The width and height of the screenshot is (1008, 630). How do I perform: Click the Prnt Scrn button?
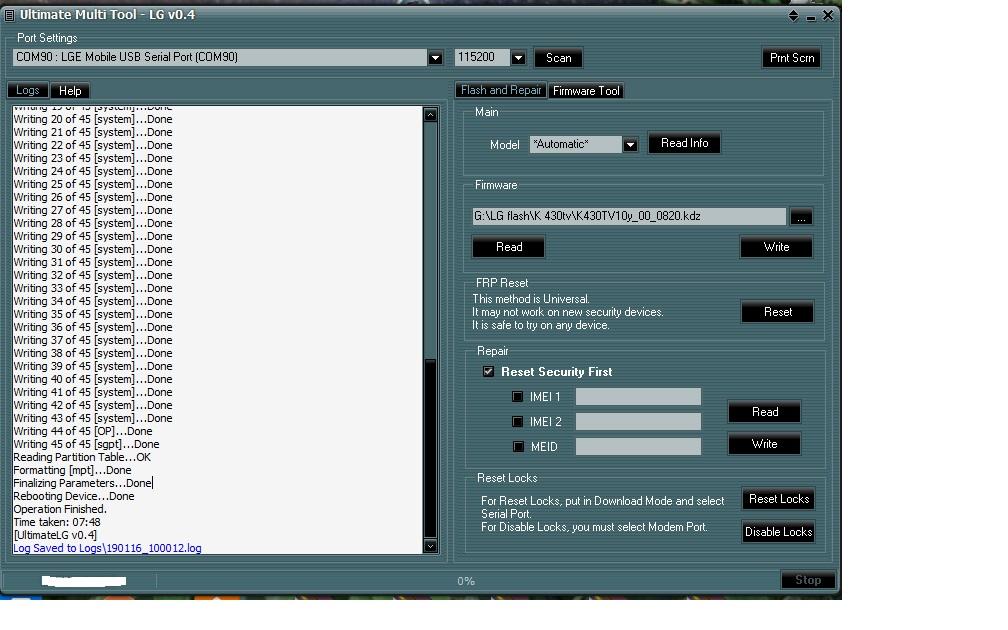(791, 58)
